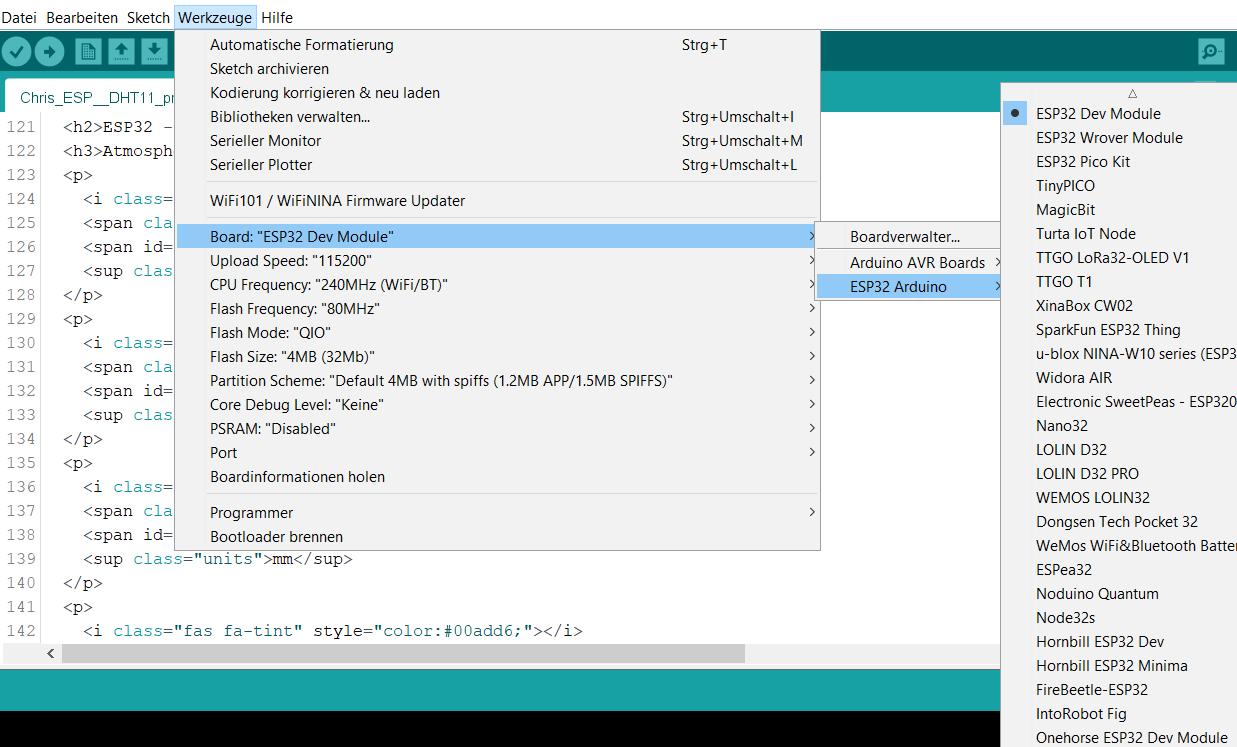Click the New sketch icon
Screen dimensions: 1237x747
[88, 52]
